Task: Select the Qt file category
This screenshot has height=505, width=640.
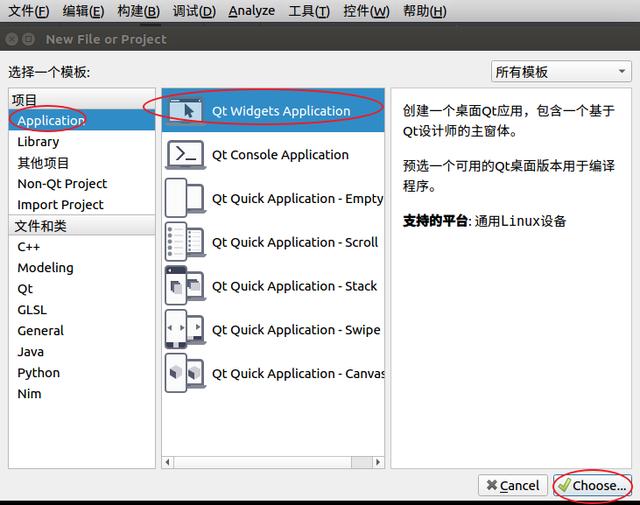Action: (82, 289)
